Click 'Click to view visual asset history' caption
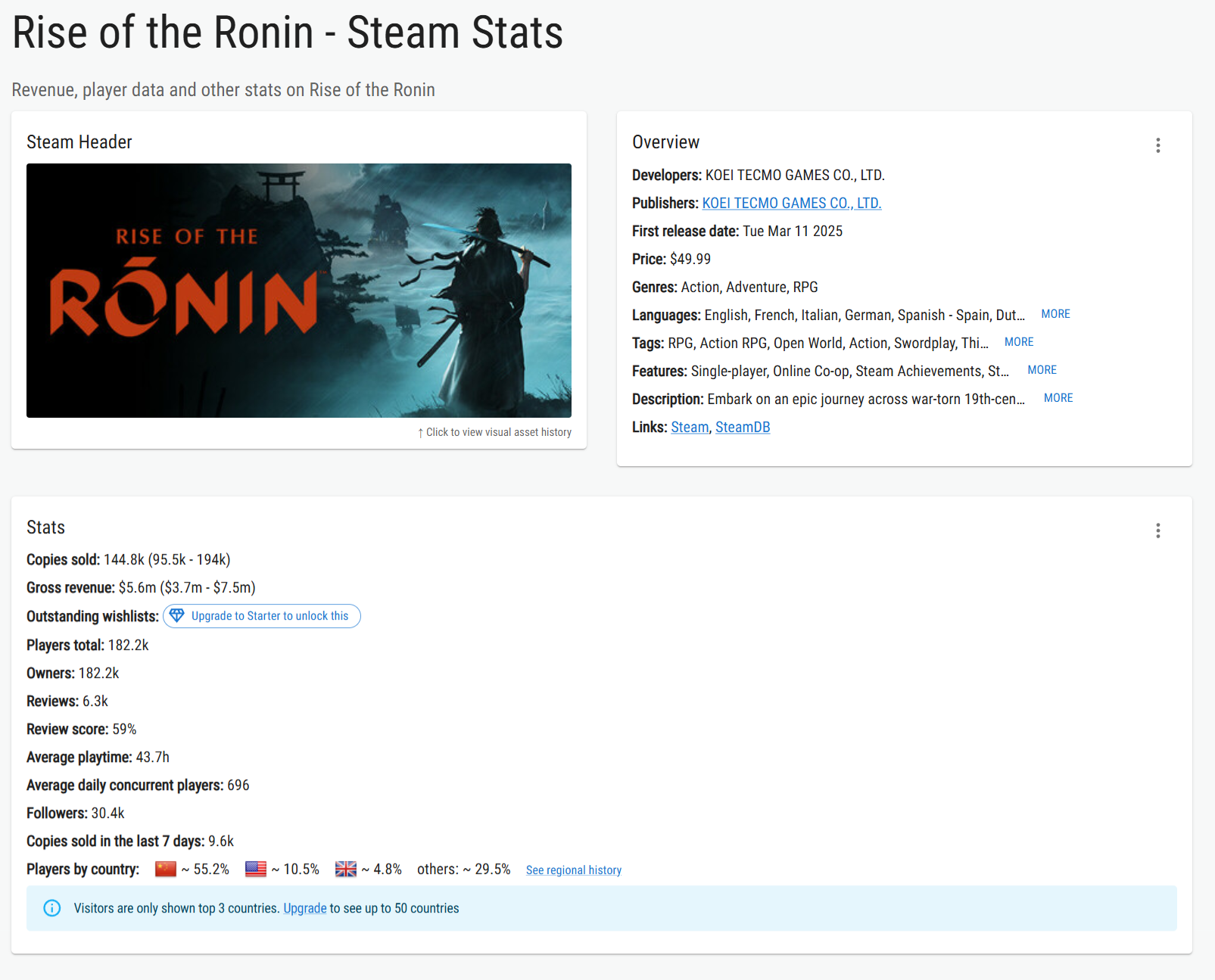The image size is (1215, 980). coord(494,432)
